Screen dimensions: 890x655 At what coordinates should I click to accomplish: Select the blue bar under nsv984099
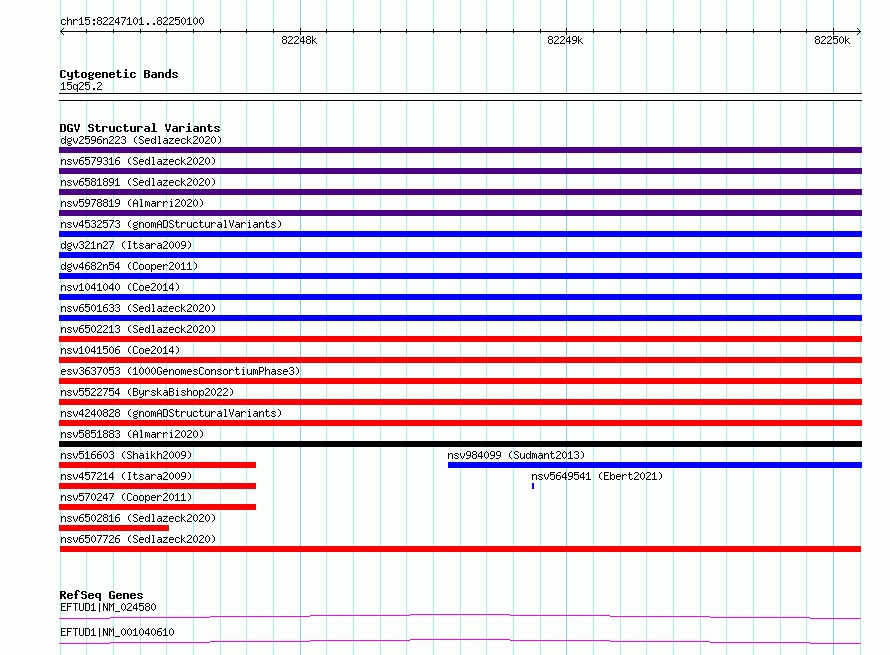(654, 465)
